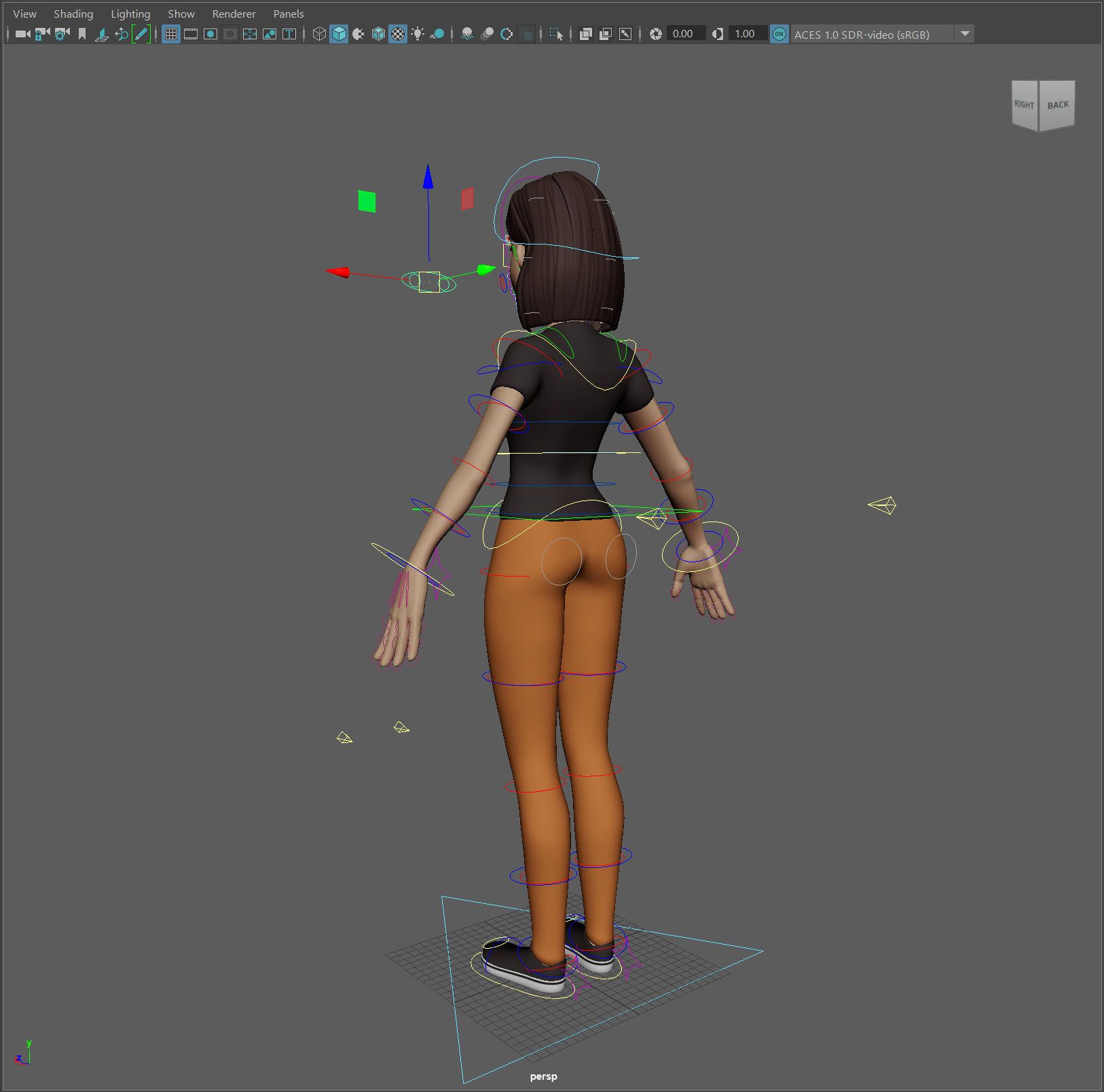1104x1092 pixels.
Task: Click the BACK face of the ViewCube
Action: tap(1057, 105)
